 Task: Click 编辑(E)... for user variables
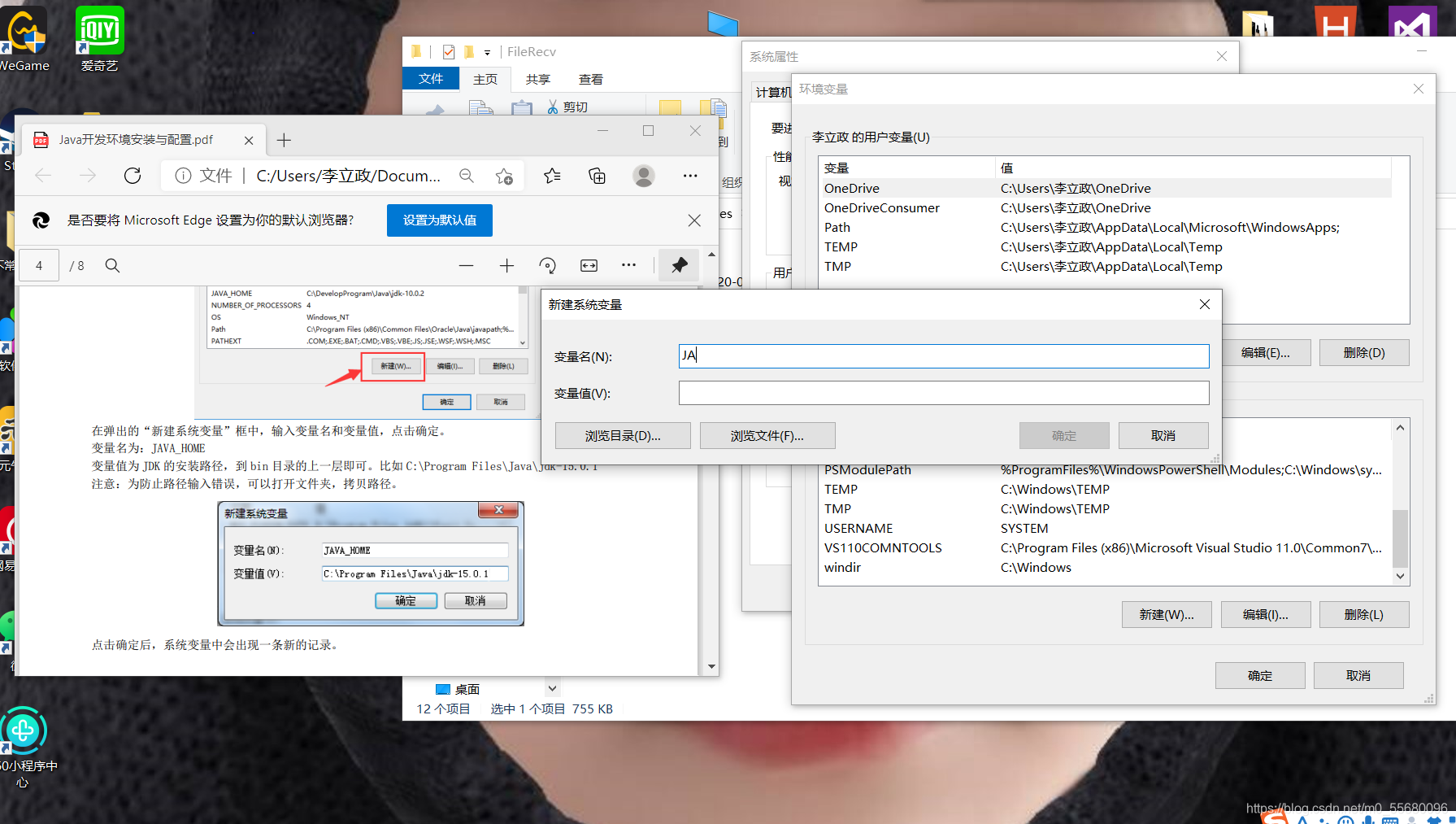pos(1266,353)
